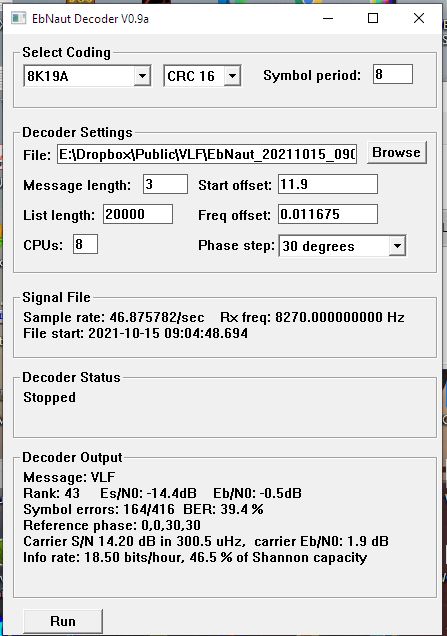This screenshot has height=636, width=447.
Task: Click the decoded Message: VLF output line
Action: [x=69, y=477]
